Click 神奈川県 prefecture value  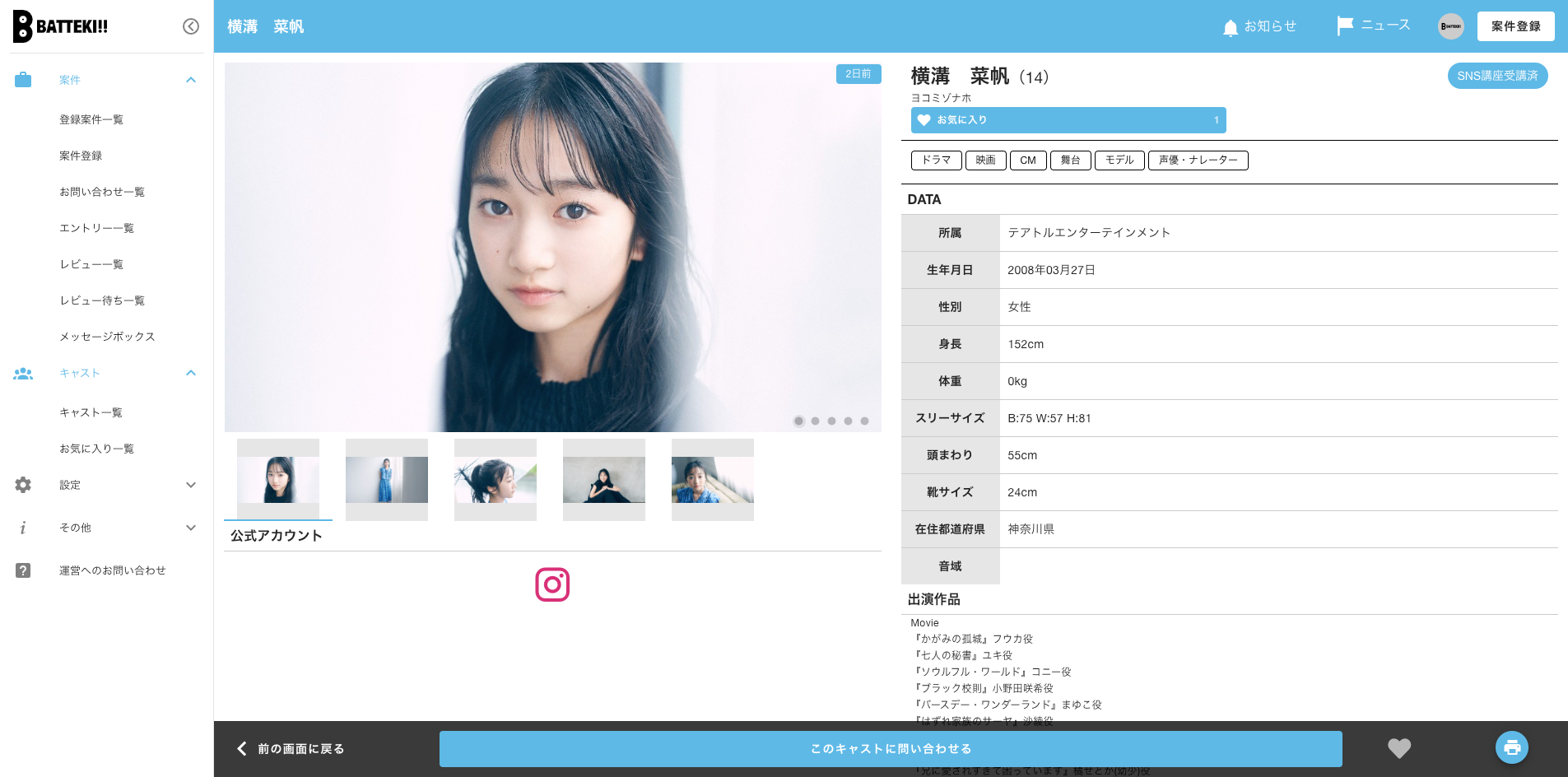1031,529
